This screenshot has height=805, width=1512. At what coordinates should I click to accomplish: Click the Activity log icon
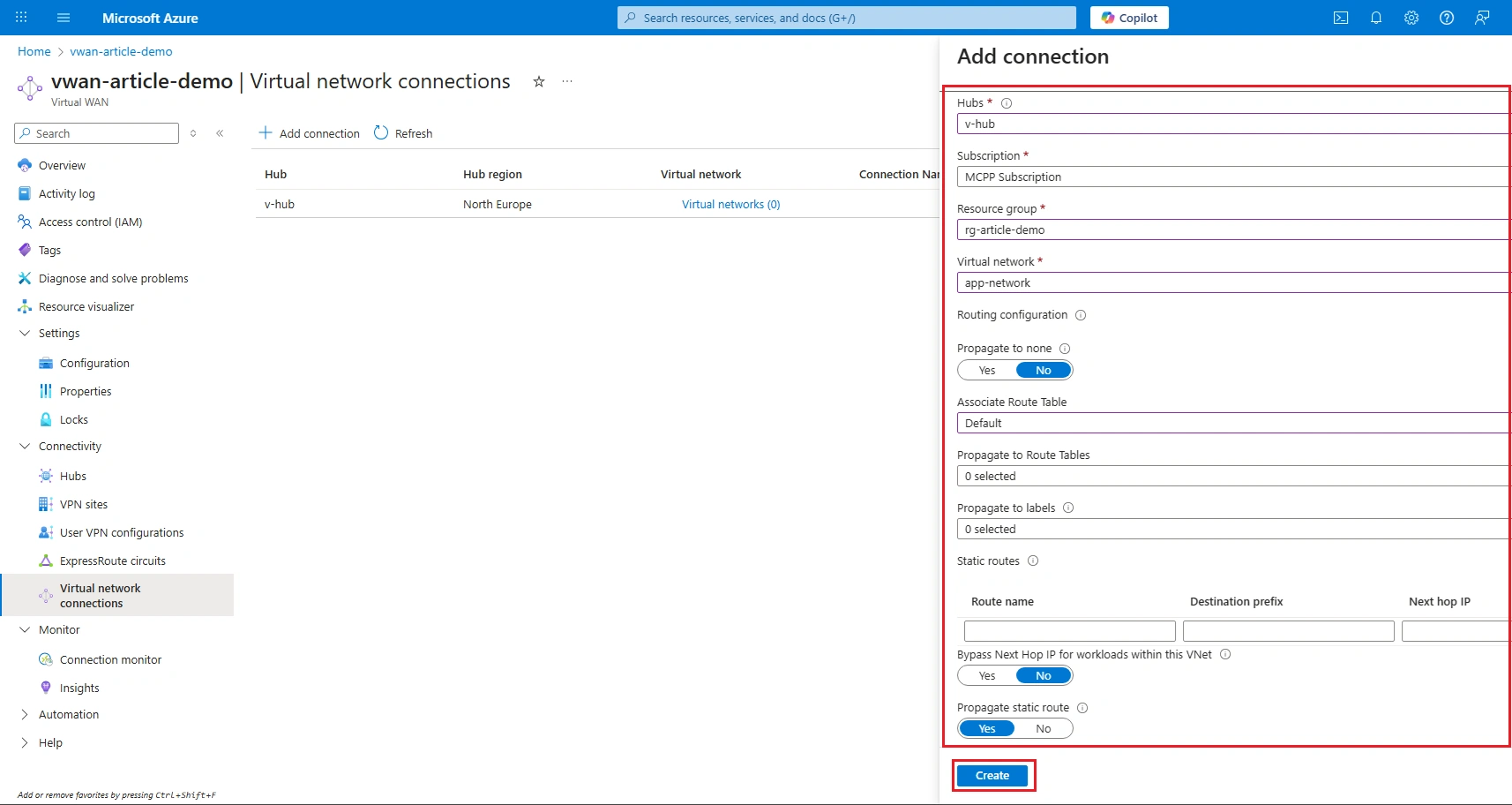(x=25, y=193)
